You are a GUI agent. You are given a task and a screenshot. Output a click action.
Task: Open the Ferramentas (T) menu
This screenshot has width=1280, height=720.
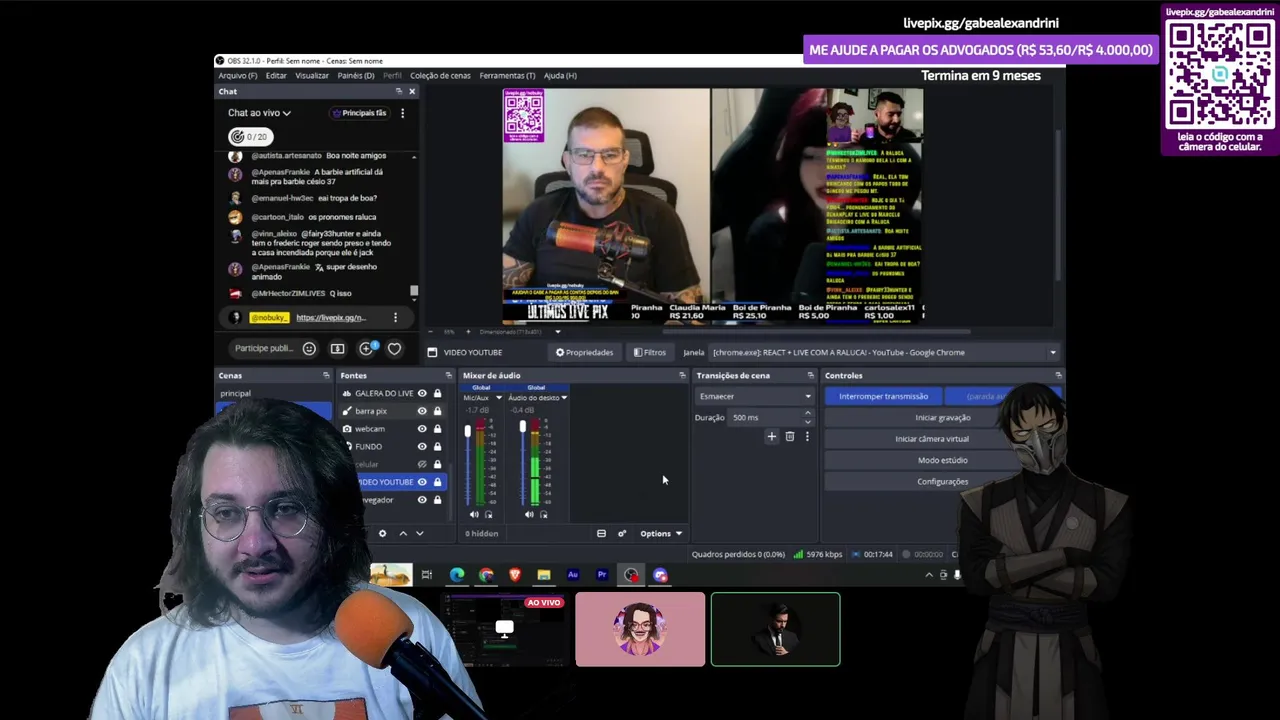[x=507, y=75]
